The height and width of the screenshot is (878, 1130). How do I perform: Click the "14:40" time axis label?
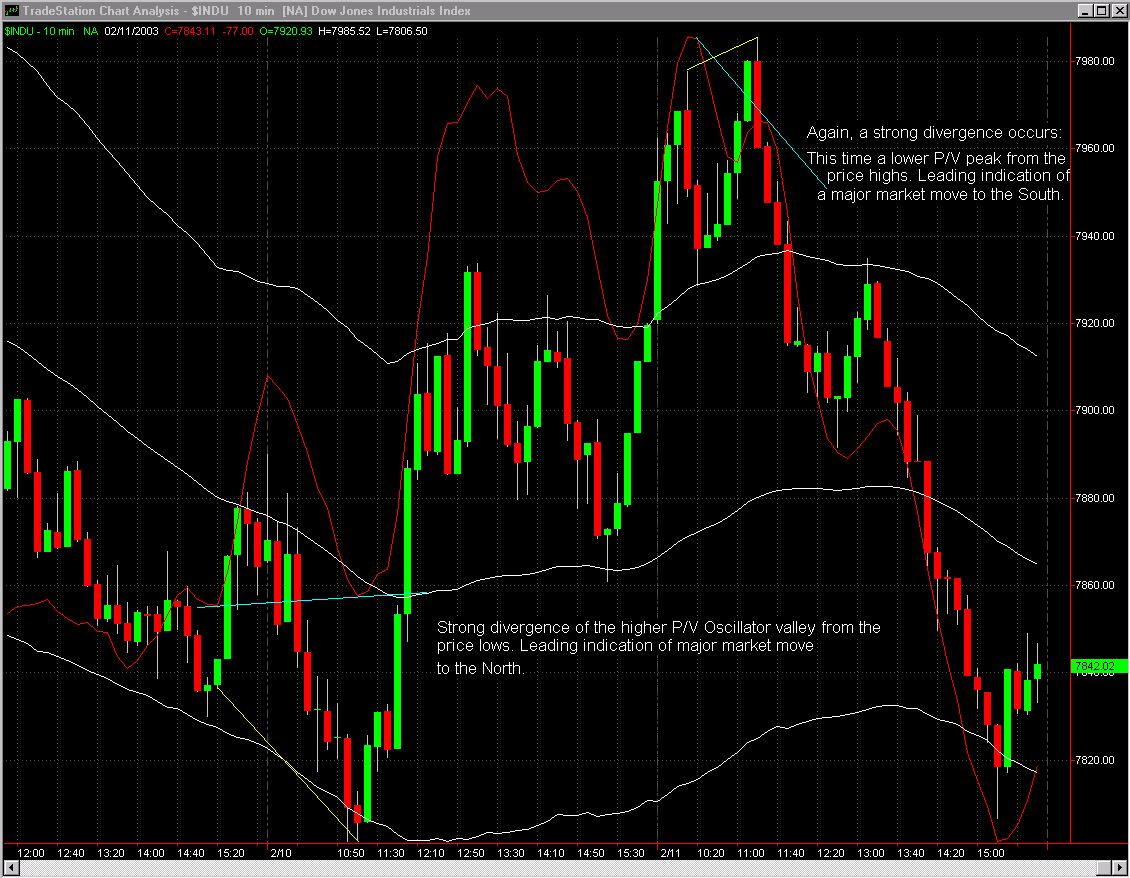click(191, 853)
